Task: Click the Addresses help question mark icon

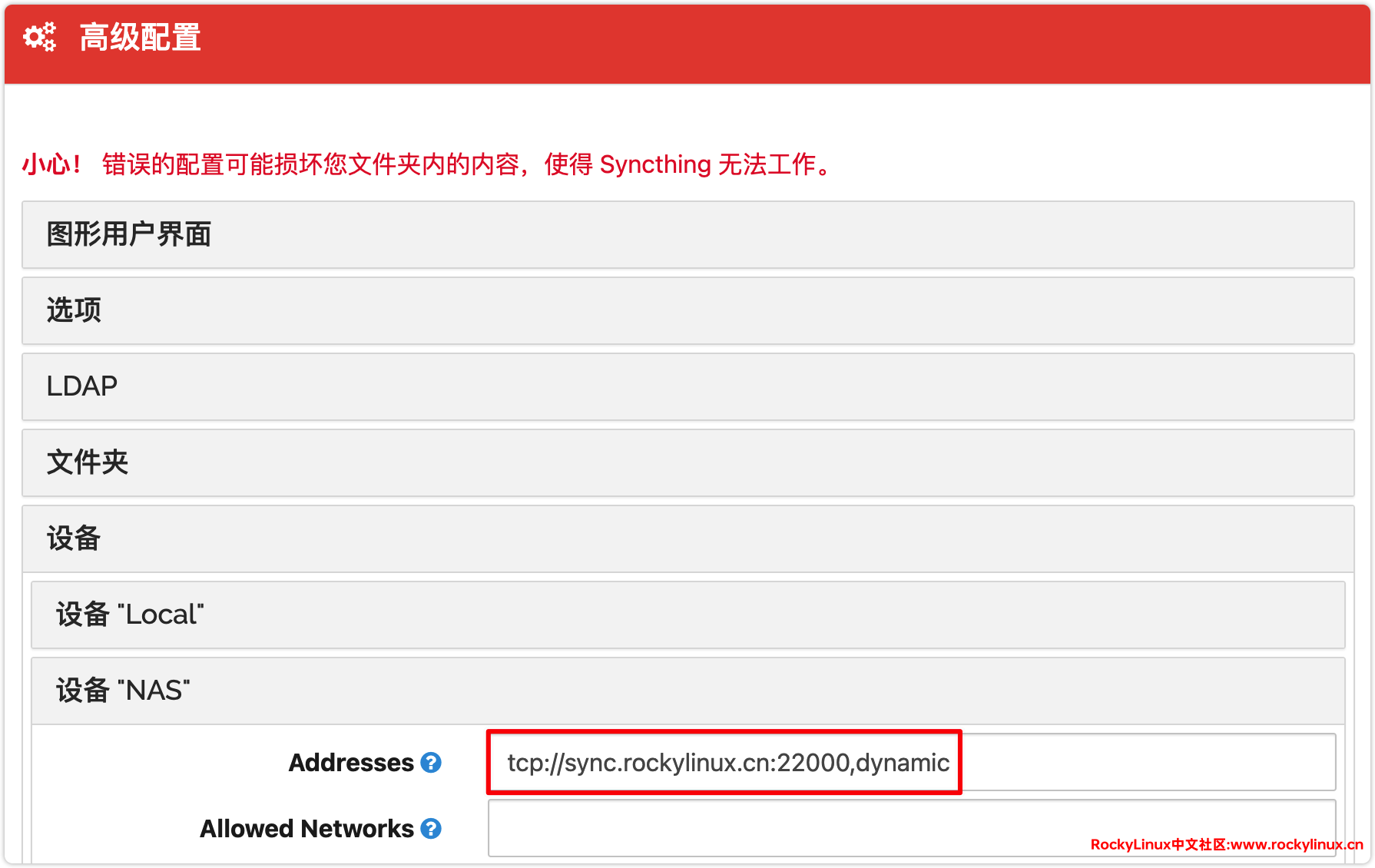Action: pos(431,763)
